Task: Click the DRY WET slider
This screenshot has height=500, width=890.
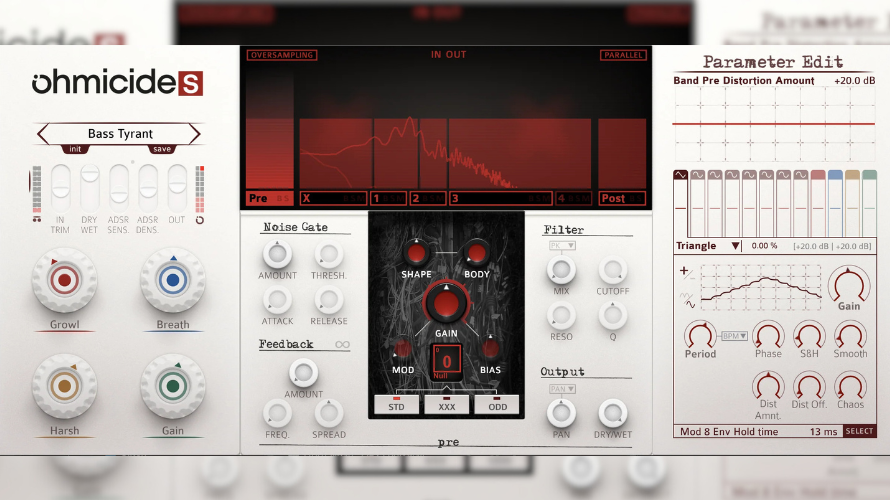Action: (90, 187)
